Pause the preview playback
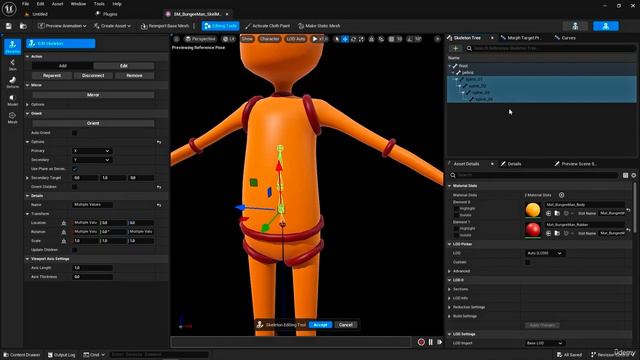Image resolution: width=640 pixels, height=360 pixels. pos(431,342)
